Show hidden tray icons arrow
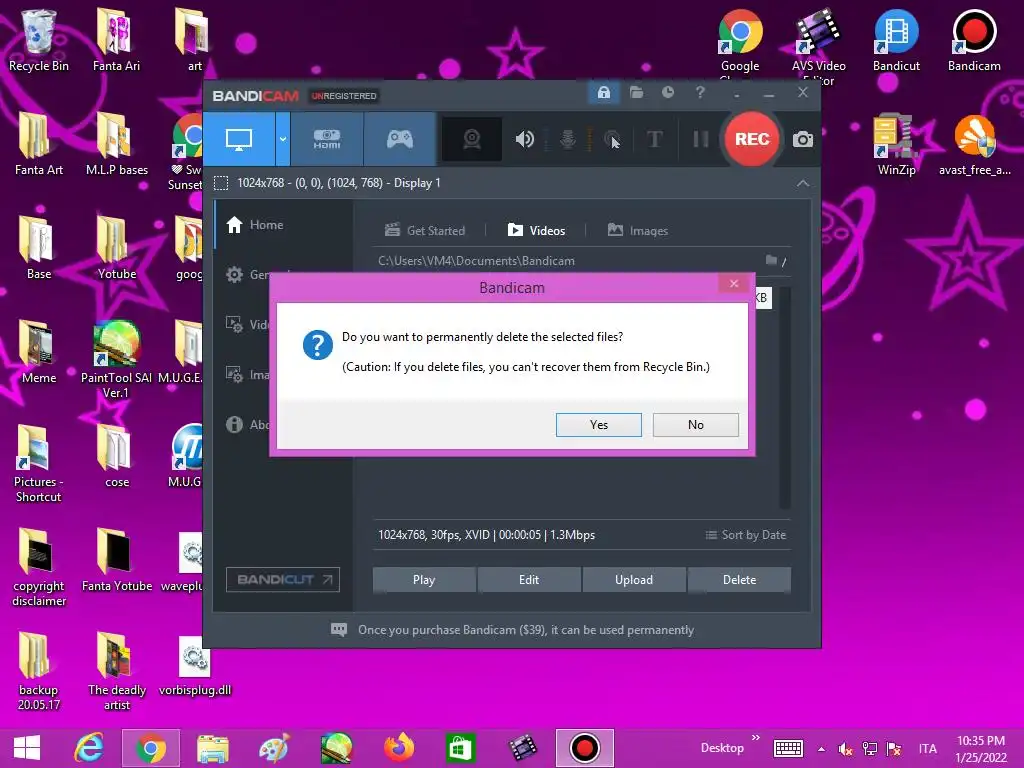Screen dimensions: 1024x768 (x=821, y=748)
